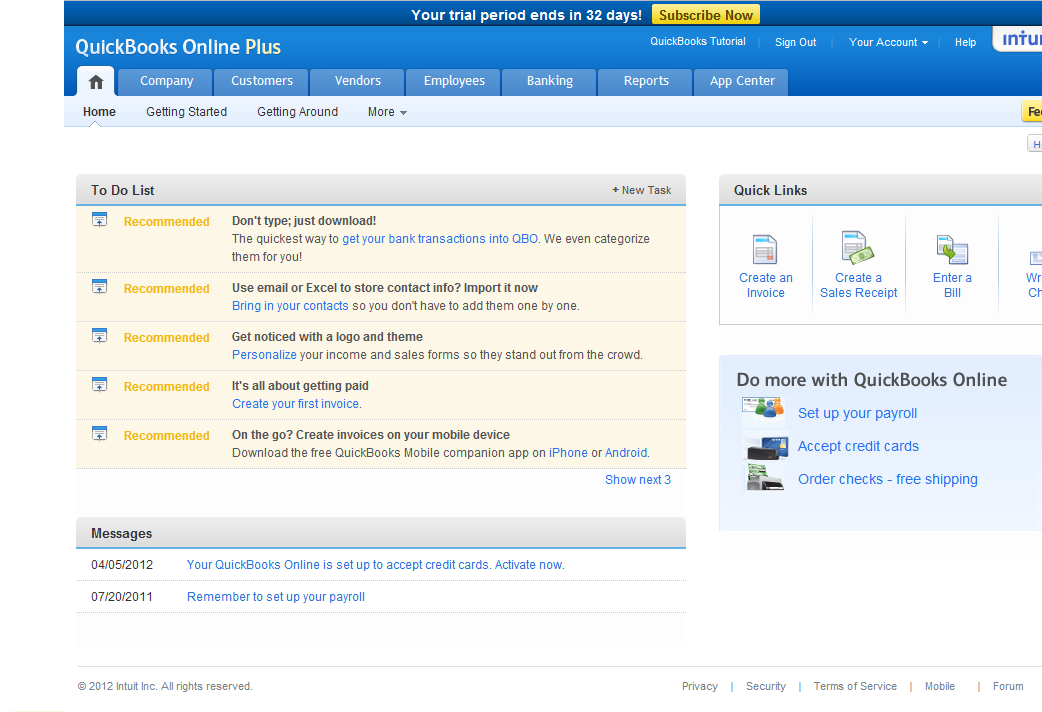1042x712 pixels.
Task: Click 'Create your first invoice' link
Action: [296, 404]
